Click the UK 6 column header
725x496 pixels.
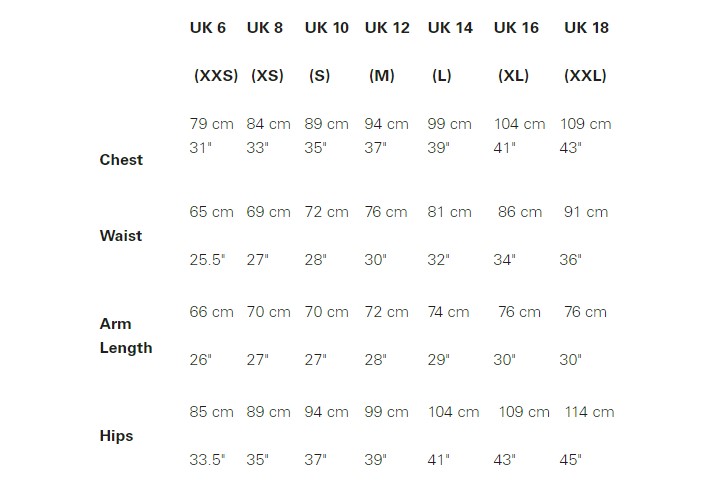[208, 28]
